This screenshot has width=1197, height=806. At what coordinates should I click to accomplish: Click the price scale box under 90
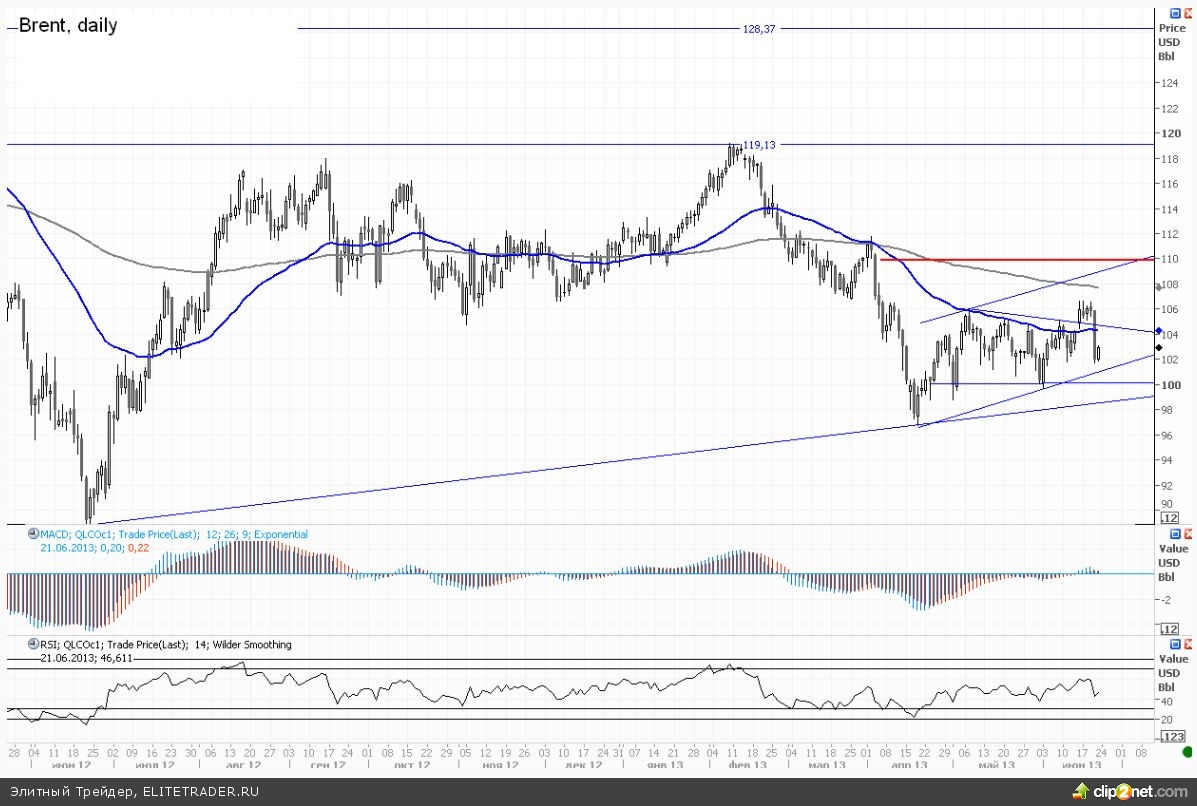pyautogui.click(x=1168, y=518)
